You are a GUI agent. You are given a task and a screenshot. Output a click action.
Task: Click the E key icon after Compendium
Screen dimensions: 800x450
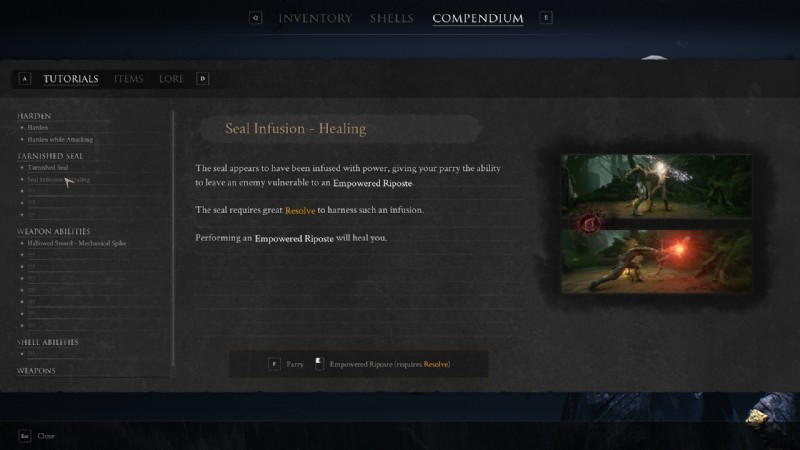(546, 18)
